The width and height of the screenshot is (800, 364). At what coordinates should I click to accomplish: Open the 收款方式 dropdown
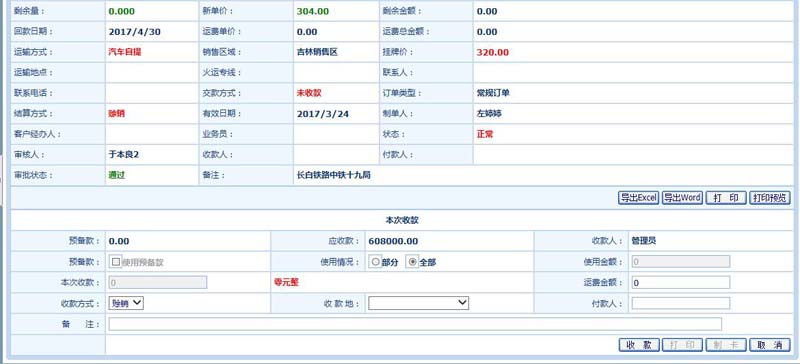pos(126,303)
